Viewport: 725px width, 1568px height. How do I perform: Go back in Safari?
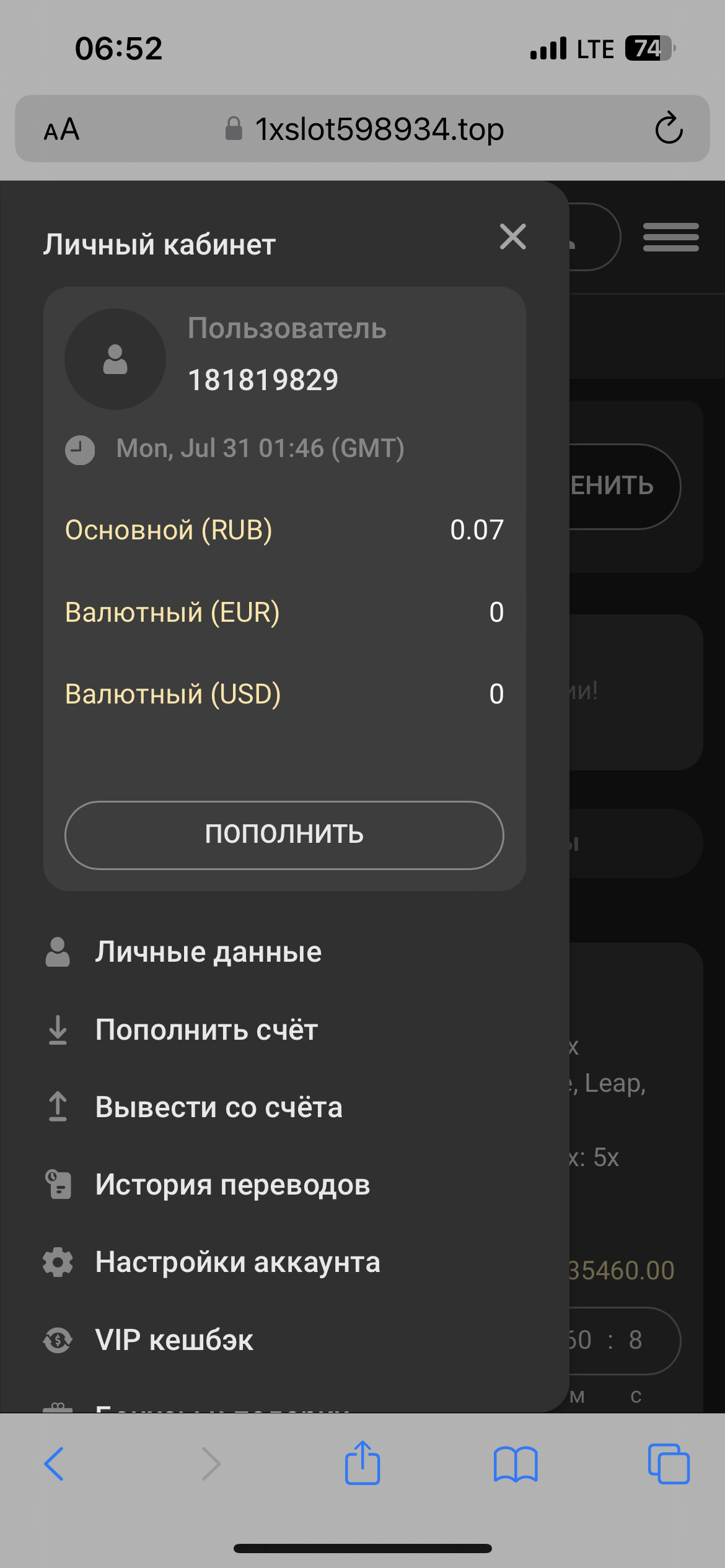coord(54,1464)
